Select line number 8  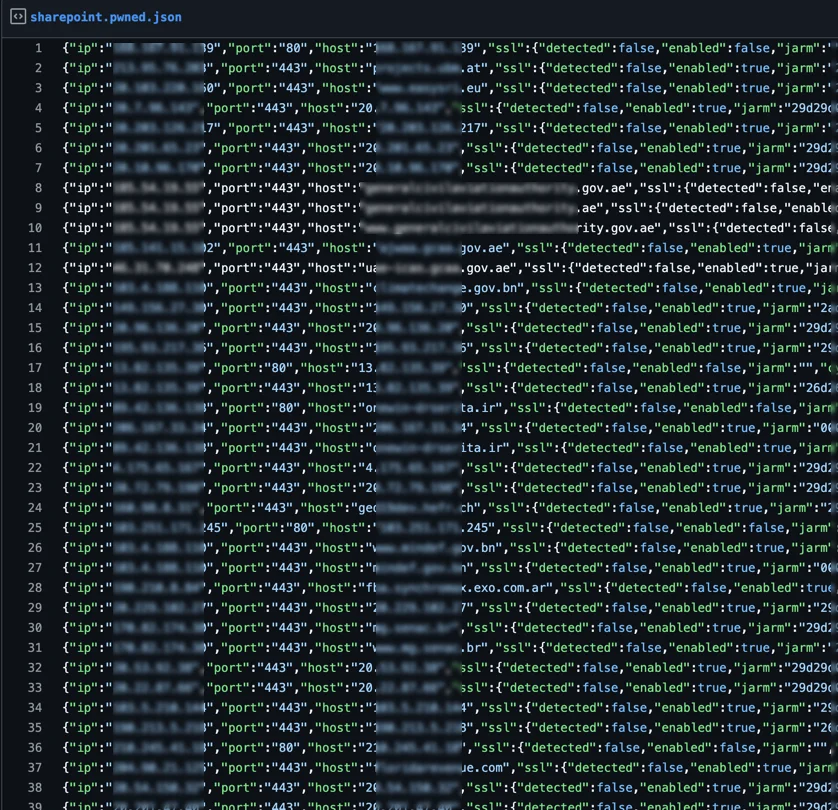point(38,188)
